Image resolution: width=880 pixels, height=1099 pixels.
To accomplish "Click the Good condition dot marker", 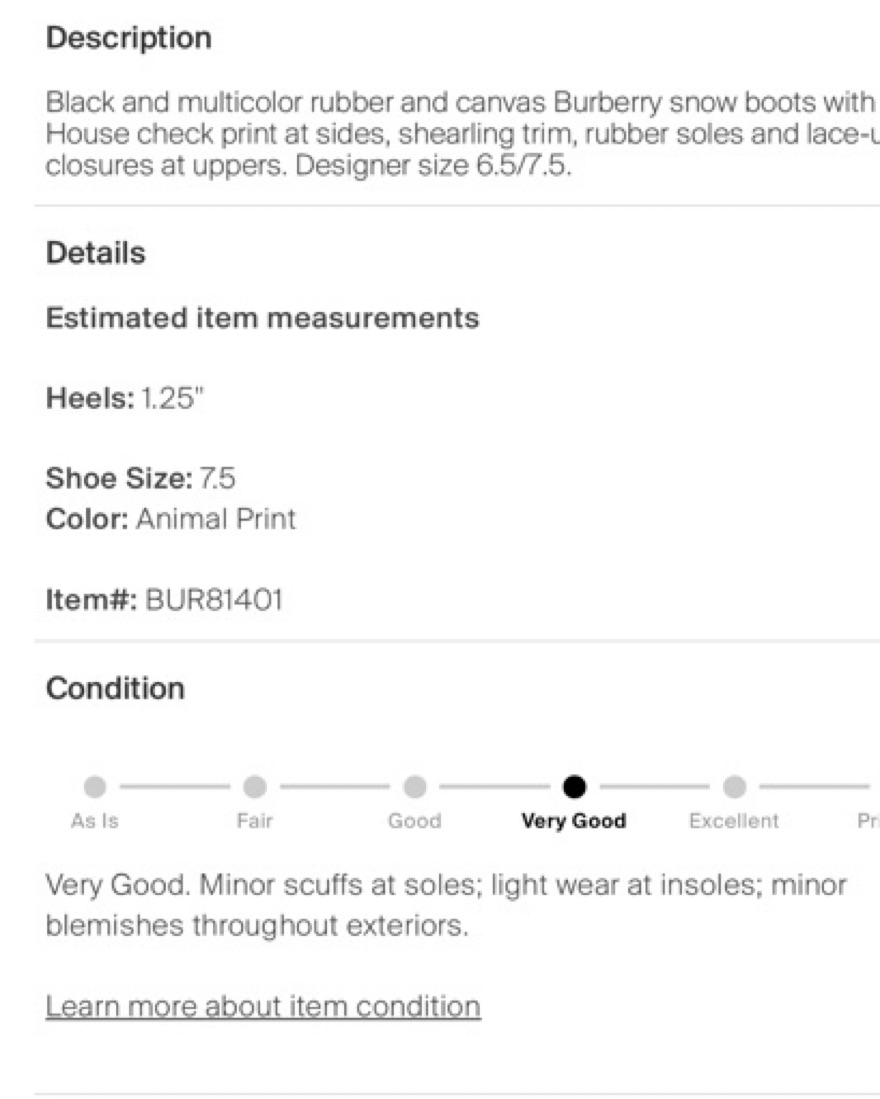I will click(x=414, y=786).
